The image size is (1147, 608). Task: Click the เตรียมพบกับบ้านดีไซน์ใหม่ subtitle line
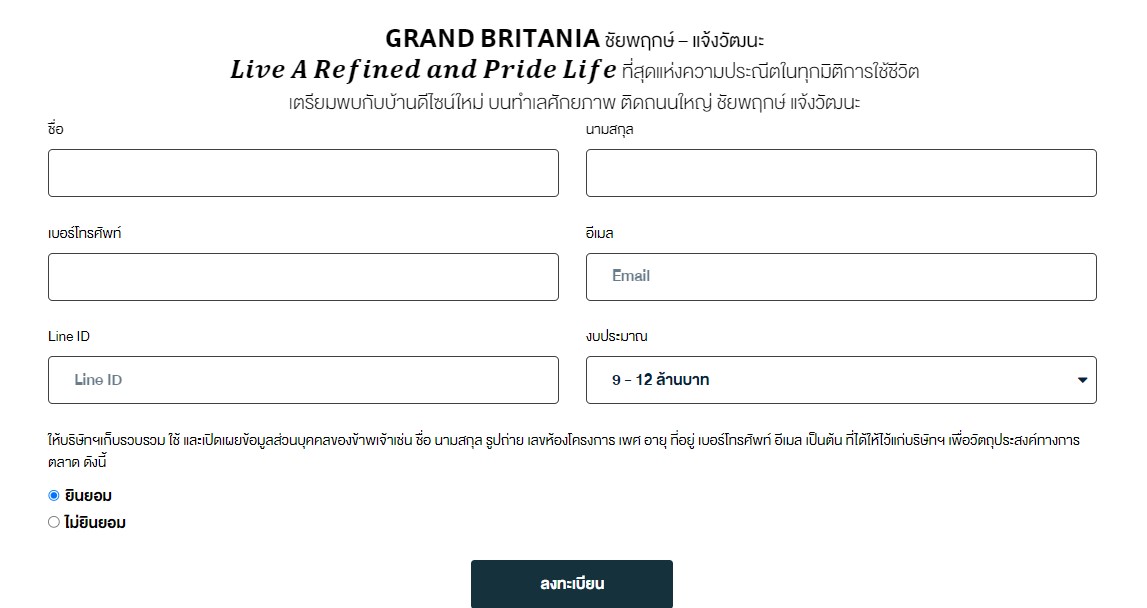click(x=574, y=102)
